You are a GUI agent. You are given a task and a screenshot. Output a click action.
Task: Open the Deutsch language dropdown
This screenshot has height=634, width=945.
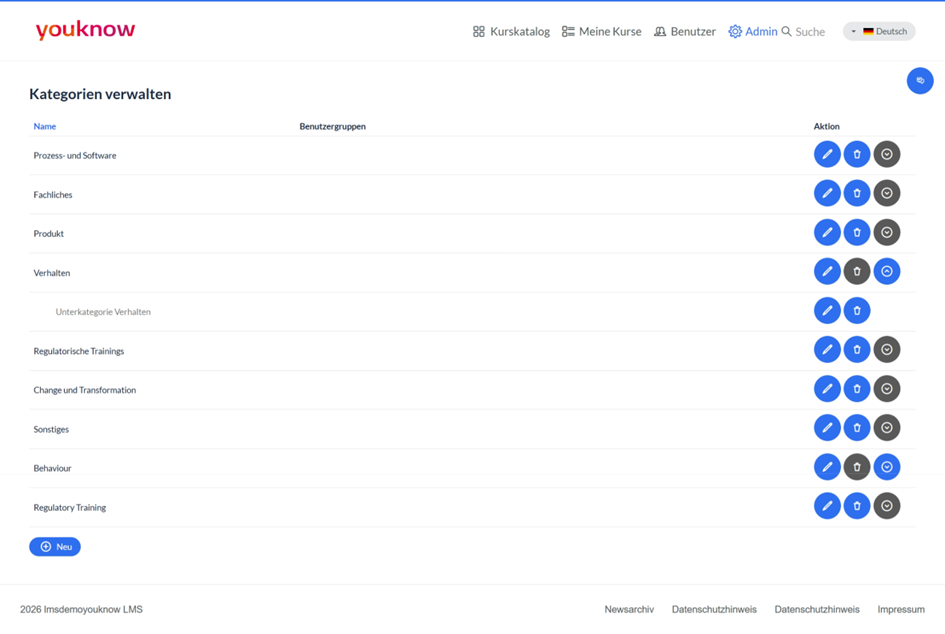pos(879,31)
